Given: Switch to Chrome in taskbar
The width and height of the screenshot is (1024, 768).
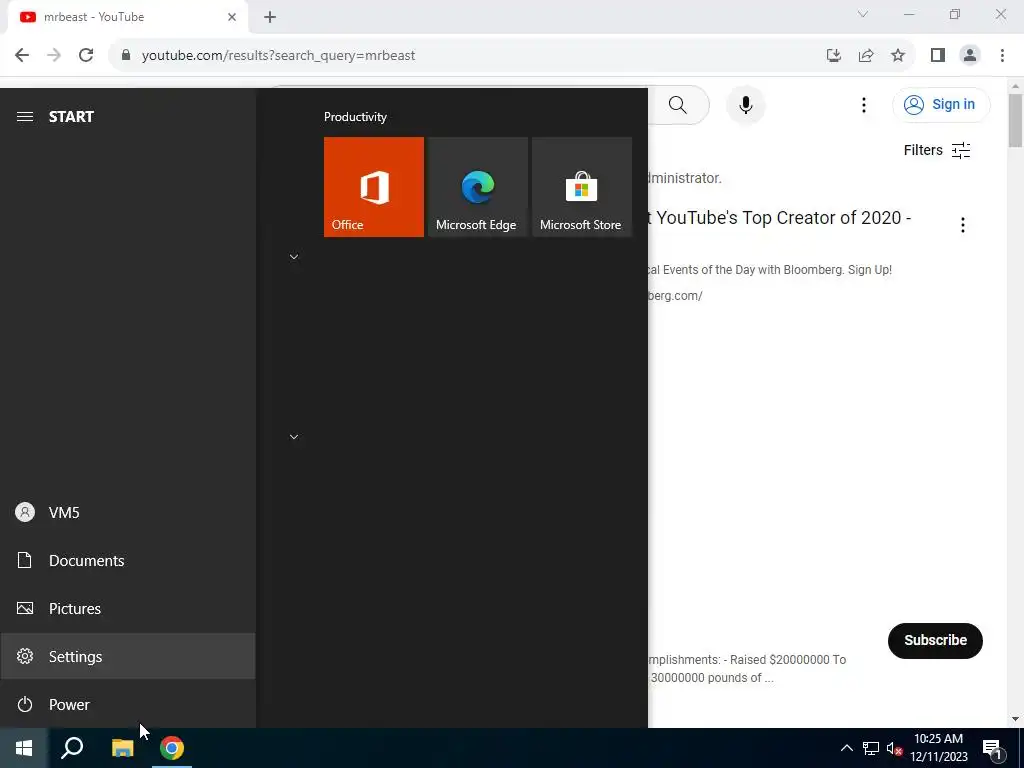Looking at the screenshot, I should (172, 748).
